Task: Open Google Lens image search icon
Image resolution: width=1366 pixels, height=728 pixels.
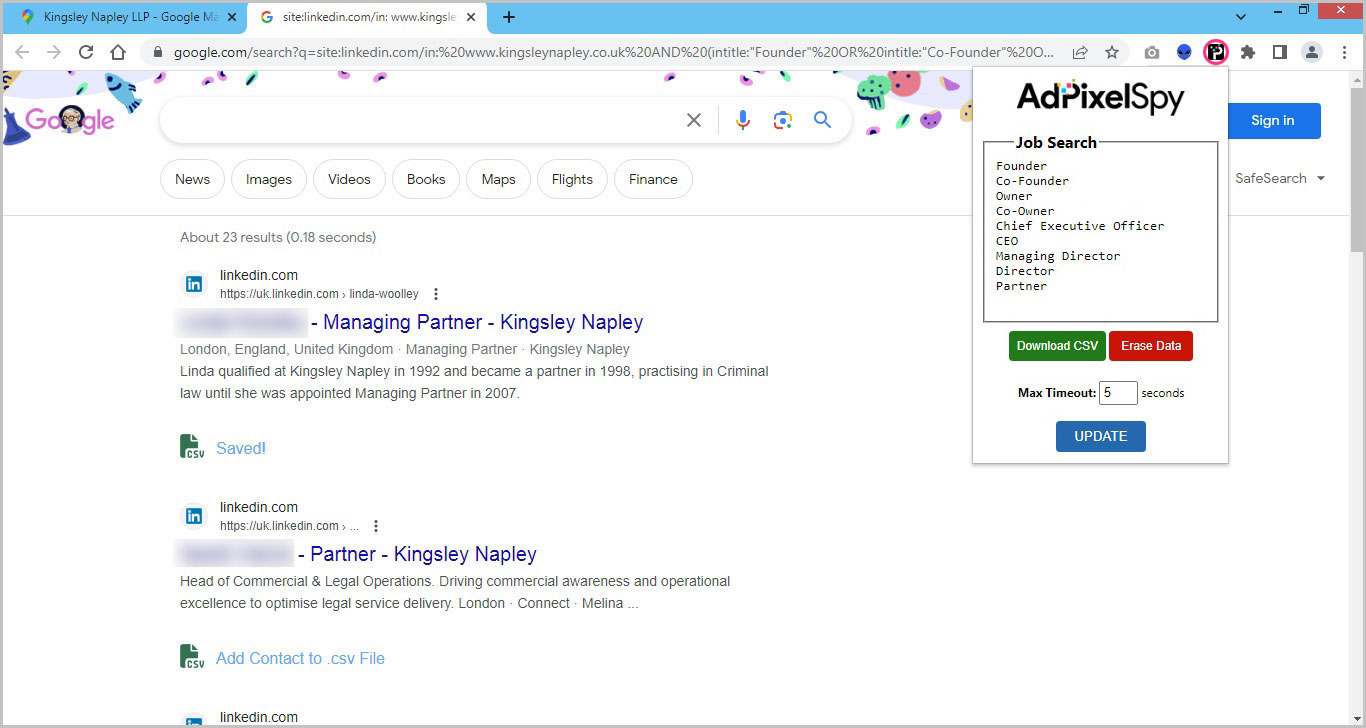Action: coord(782,120)
